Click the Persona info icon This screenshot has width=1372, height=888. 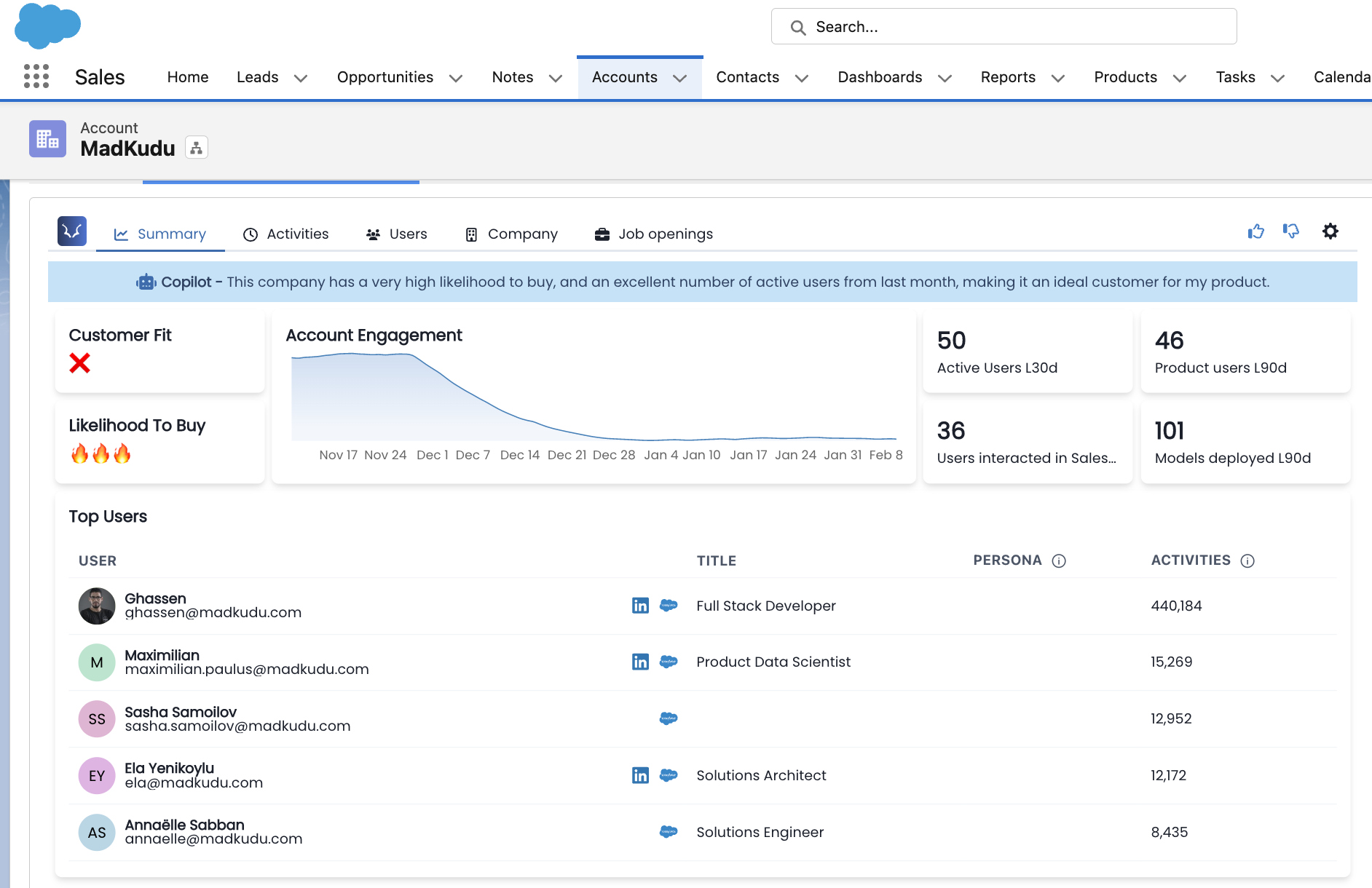tap(1059, 560)
